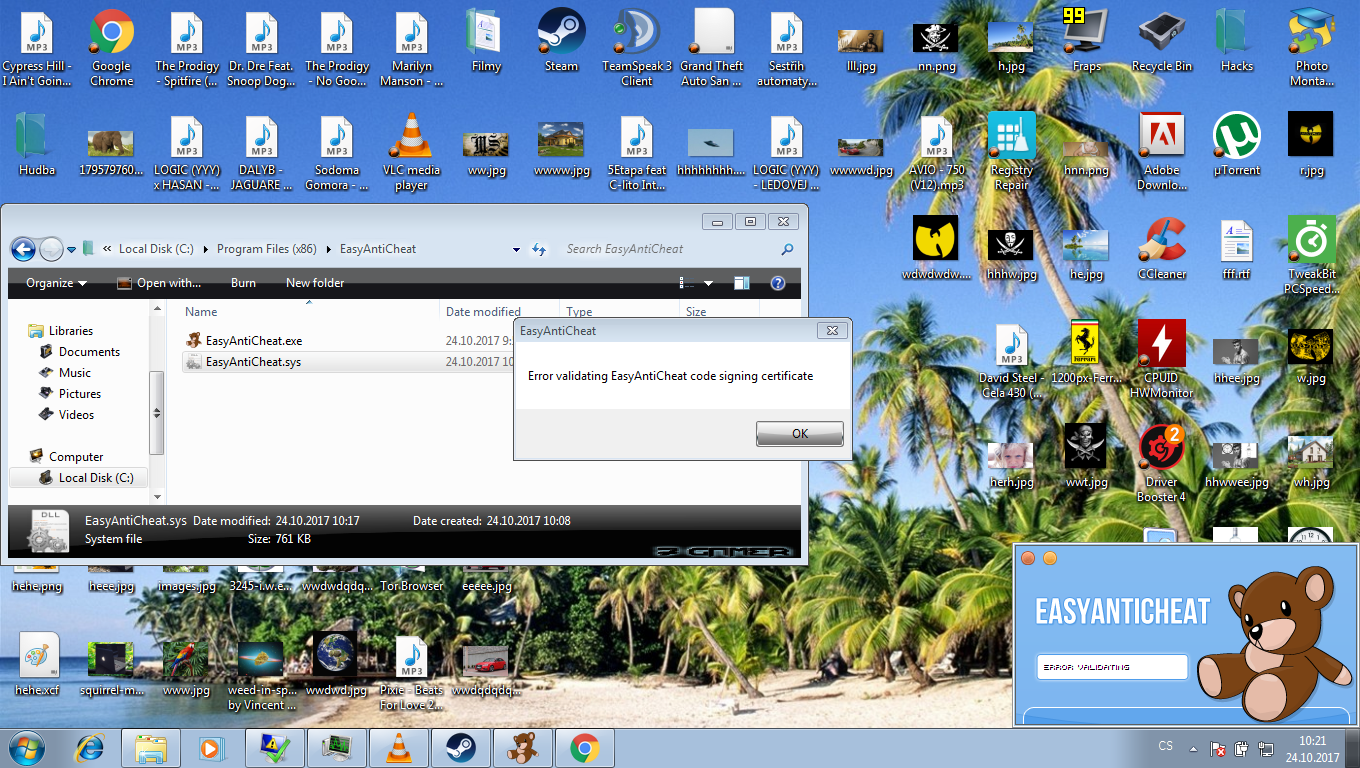Open the address bar history dropdown
The height and width of the screenshot is (768, 1360).
click(516, 249)
